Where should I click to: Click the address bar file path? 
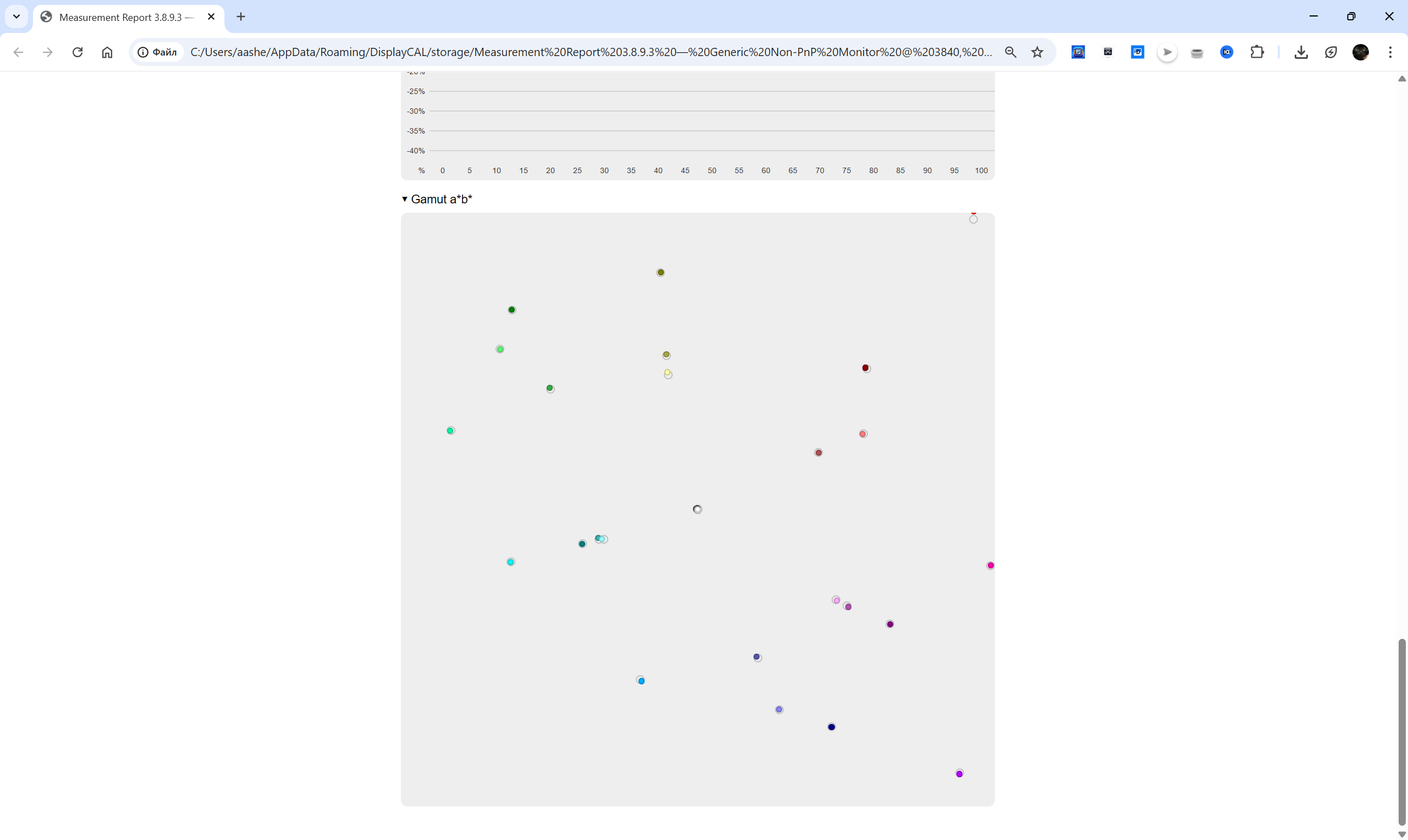591,52
